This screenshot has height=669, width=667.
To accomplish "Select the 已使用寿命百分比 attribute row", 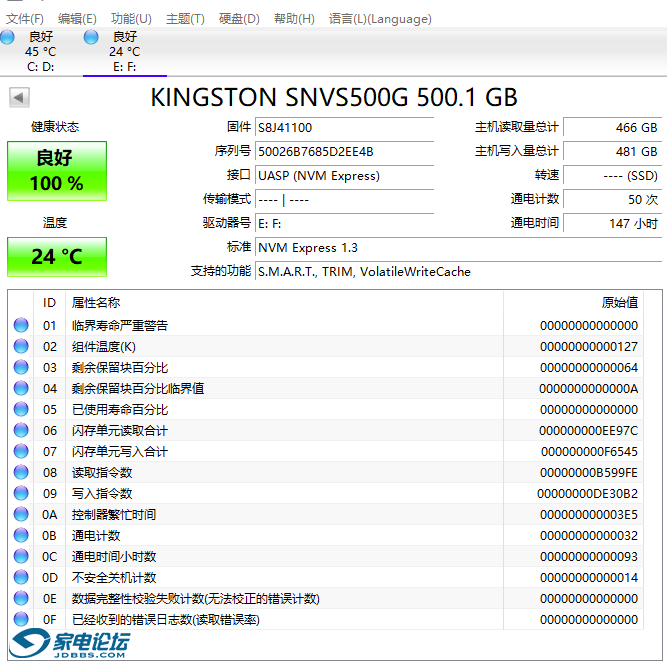I will pos(326,409).
